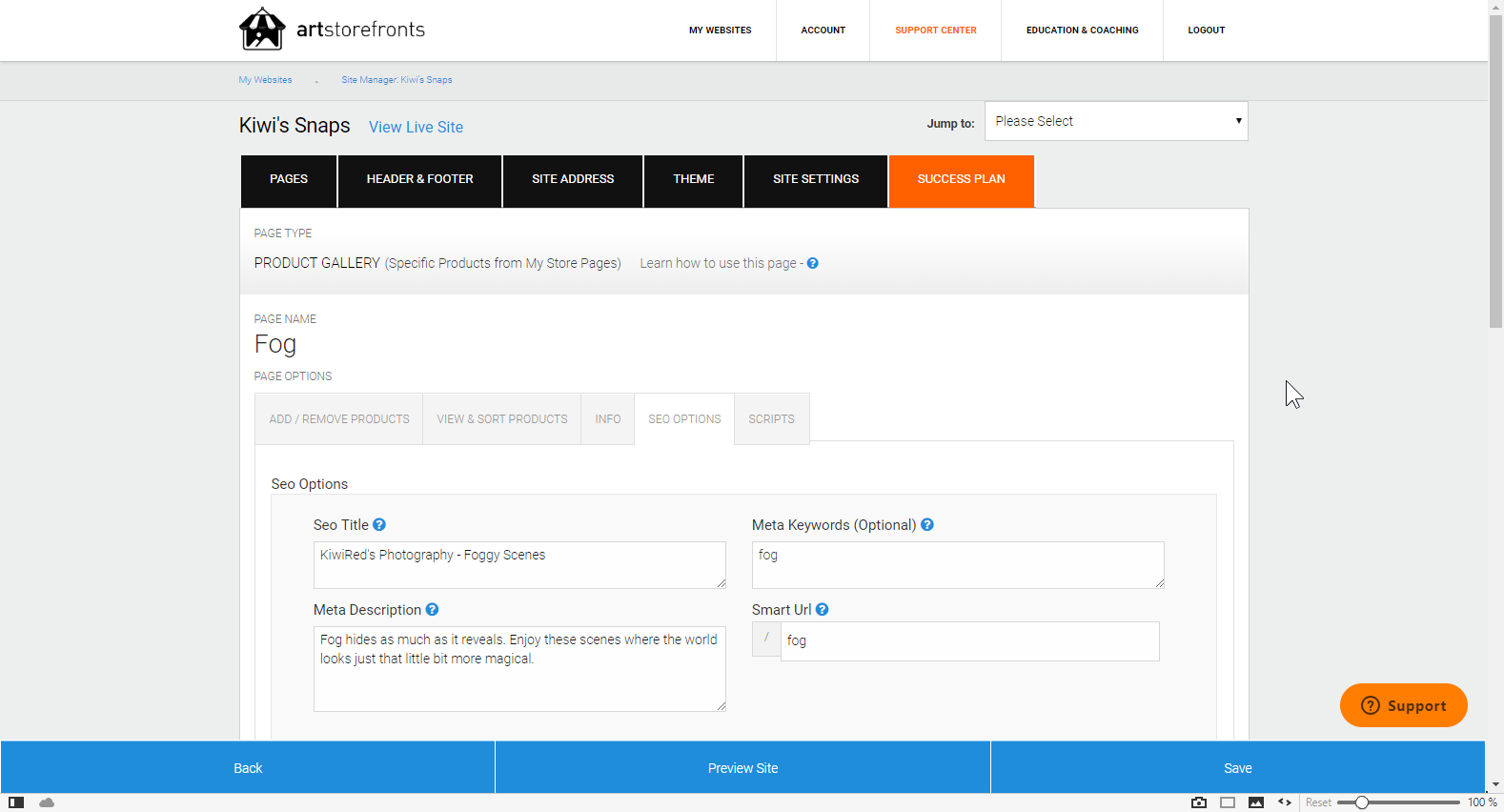Switch to the Scripts tab
The height and width of the screenshot is (812, 1504).
point(771,419)
